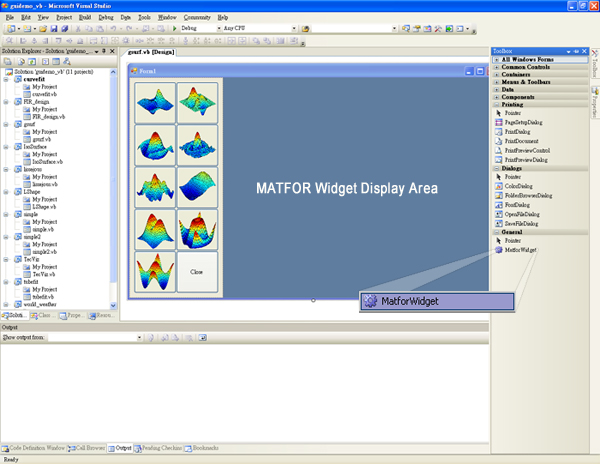Image resolution: width=600 pixels, height=464 pixels.
Task: Open the Object Browser toolbar icon
Action: [x=427, y=29]
